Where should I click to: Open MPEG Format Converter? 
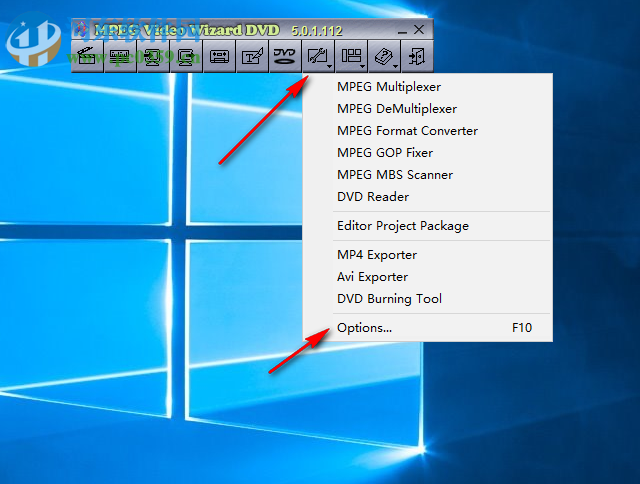(x=427, y=131)
